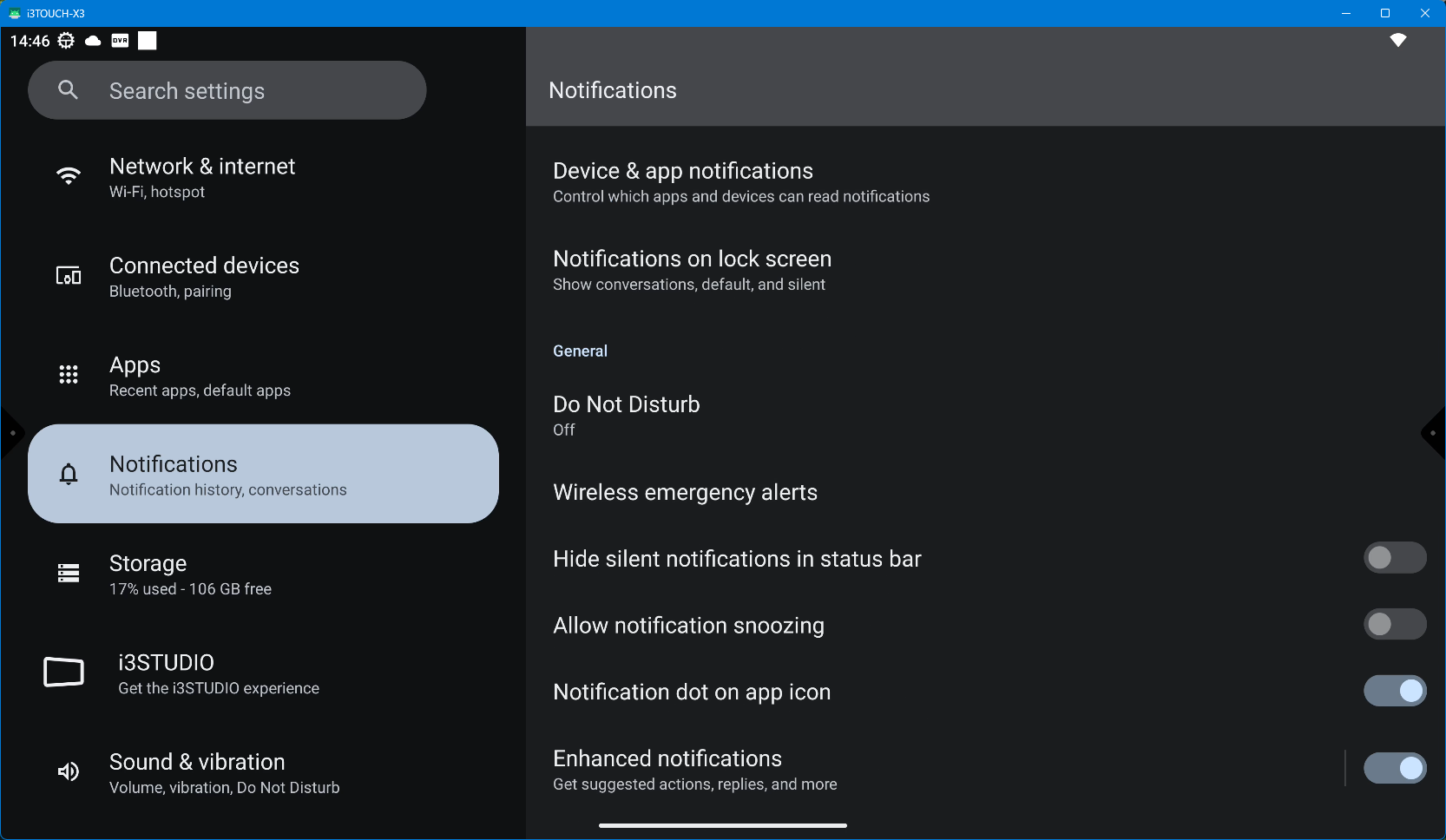
Task: Click the i3STUDIO display icon
Action: 64,672
